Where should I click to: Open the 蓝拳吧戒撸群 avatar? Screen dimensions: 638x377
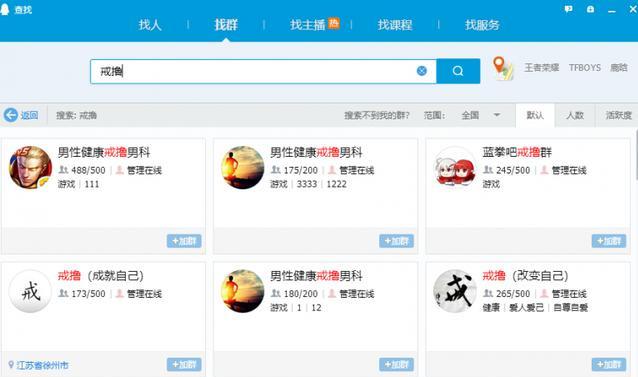pyautogui.click(x=455, y=168)
